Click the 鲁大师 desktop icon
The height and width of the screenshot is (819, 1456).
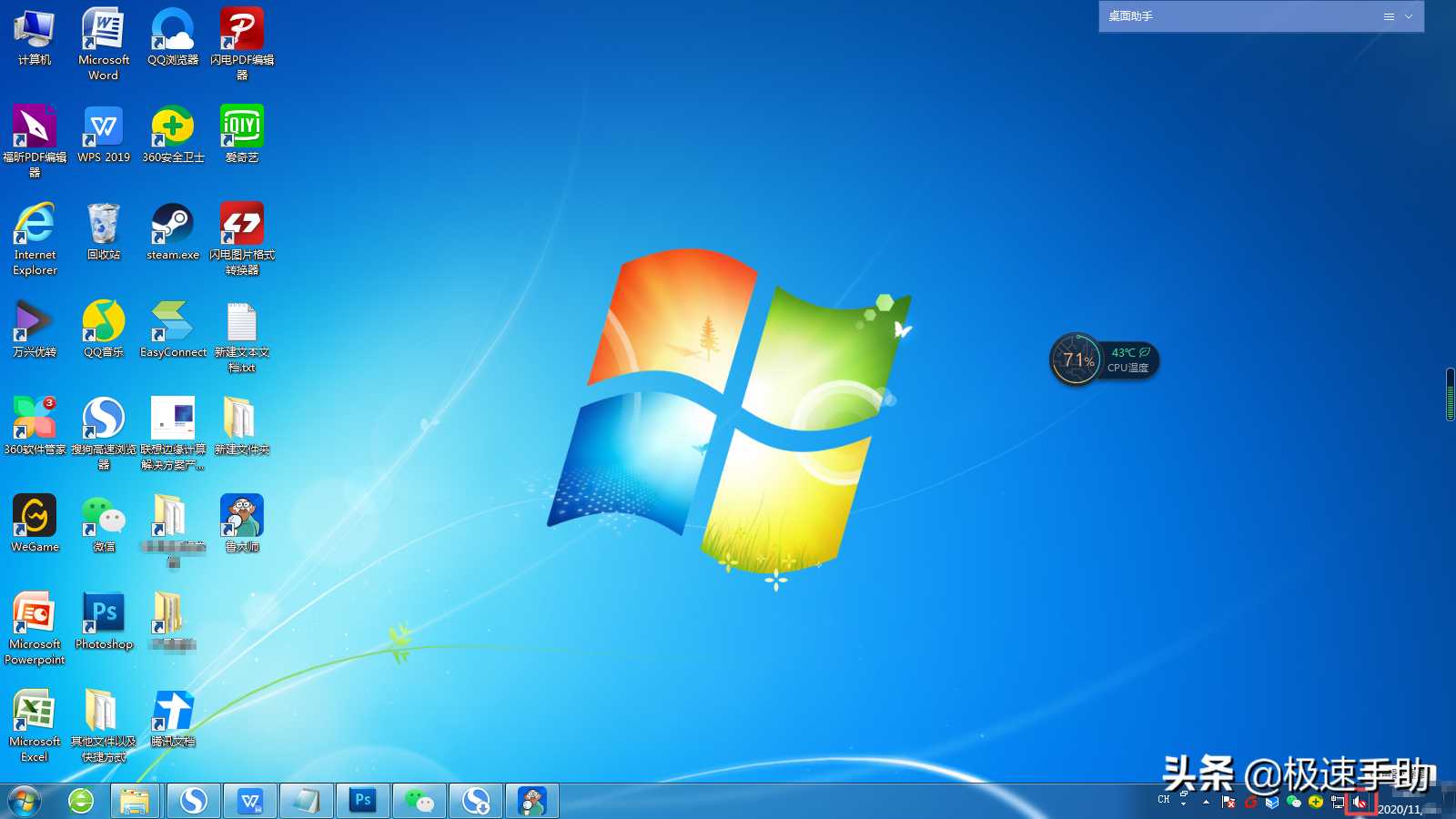point(242,524)
